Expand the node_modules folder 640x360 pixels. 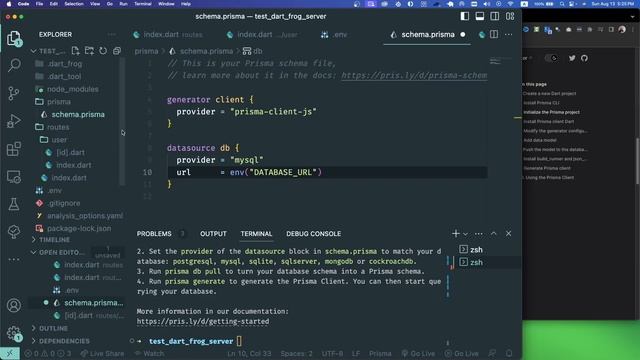tap(72, 89)
